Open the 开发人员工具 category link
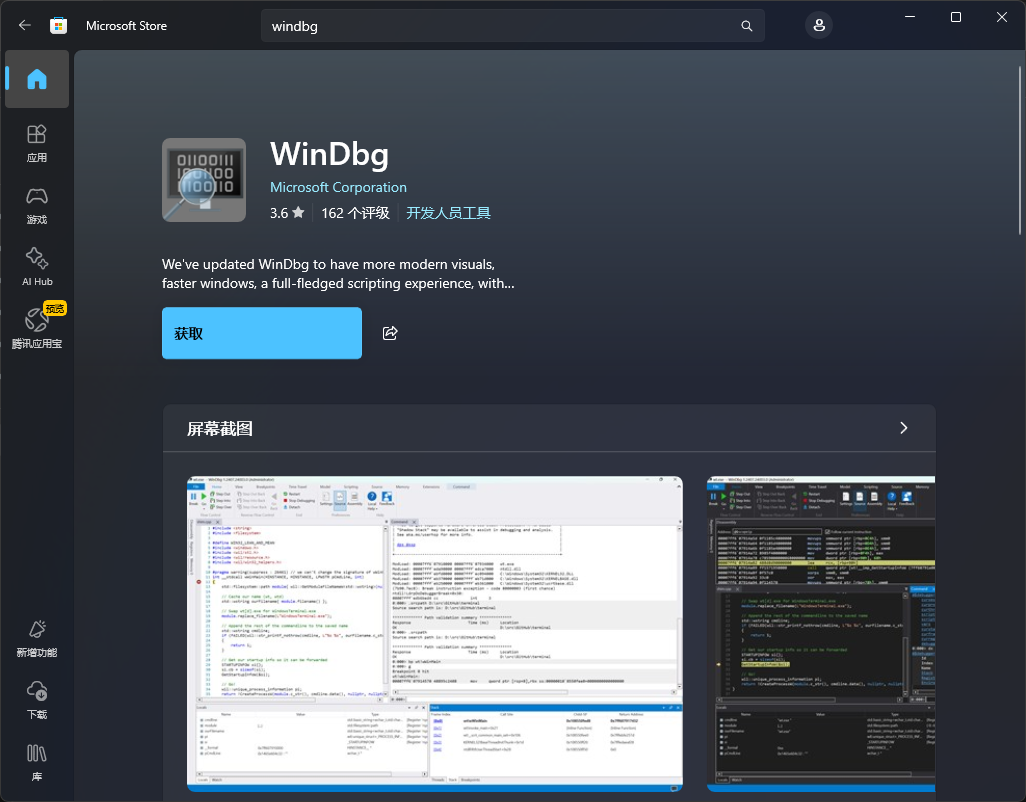 448,213
